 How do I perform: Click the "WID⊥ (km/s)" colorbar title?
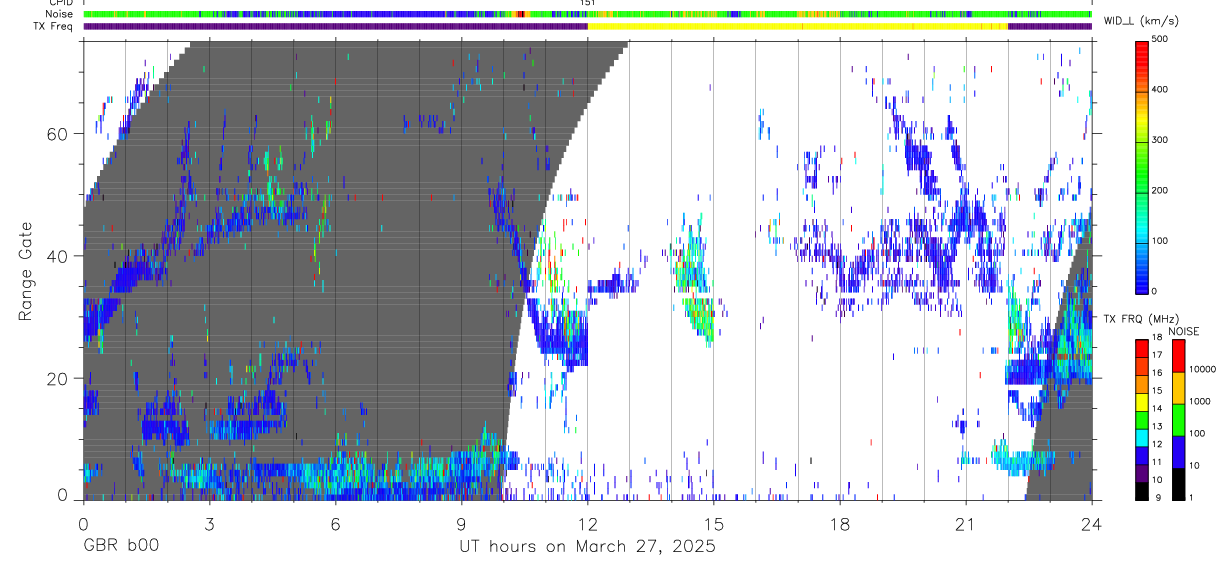pos(1142,20)
